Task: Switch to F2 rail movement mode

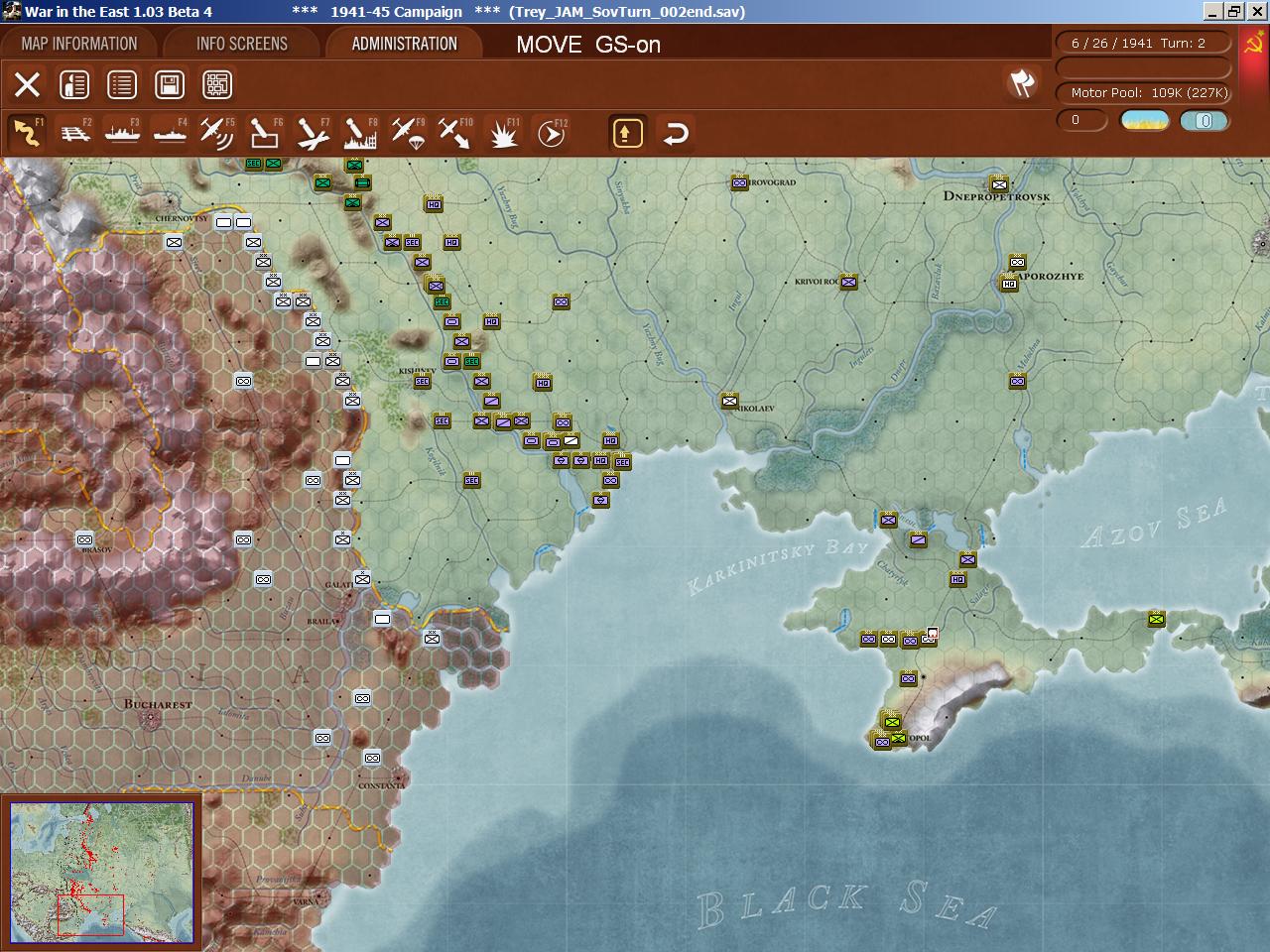Action: (x=74, y=133)
